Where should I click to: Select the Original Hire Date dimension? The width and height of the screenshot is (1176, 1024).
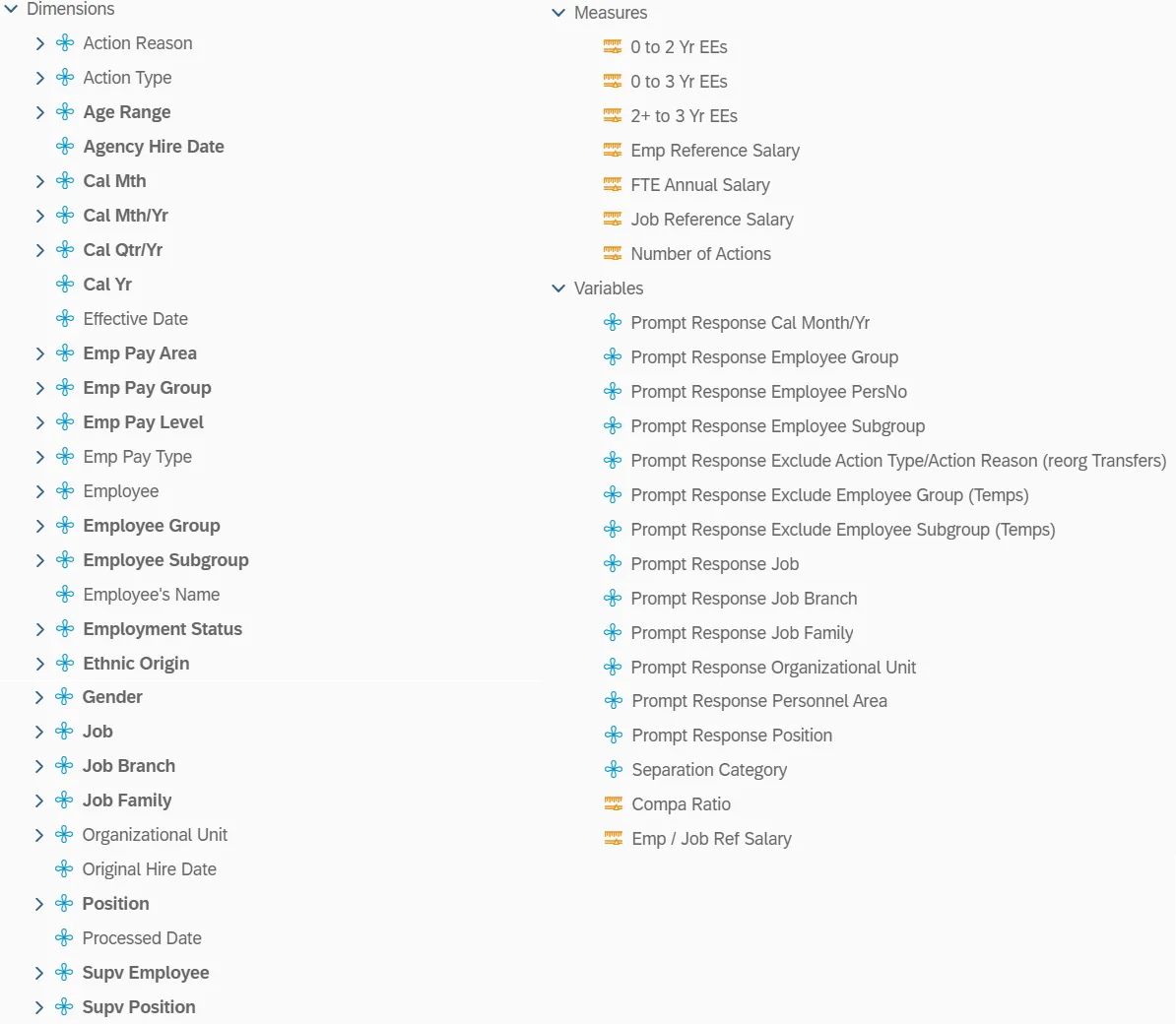click(x=149, y=869)
